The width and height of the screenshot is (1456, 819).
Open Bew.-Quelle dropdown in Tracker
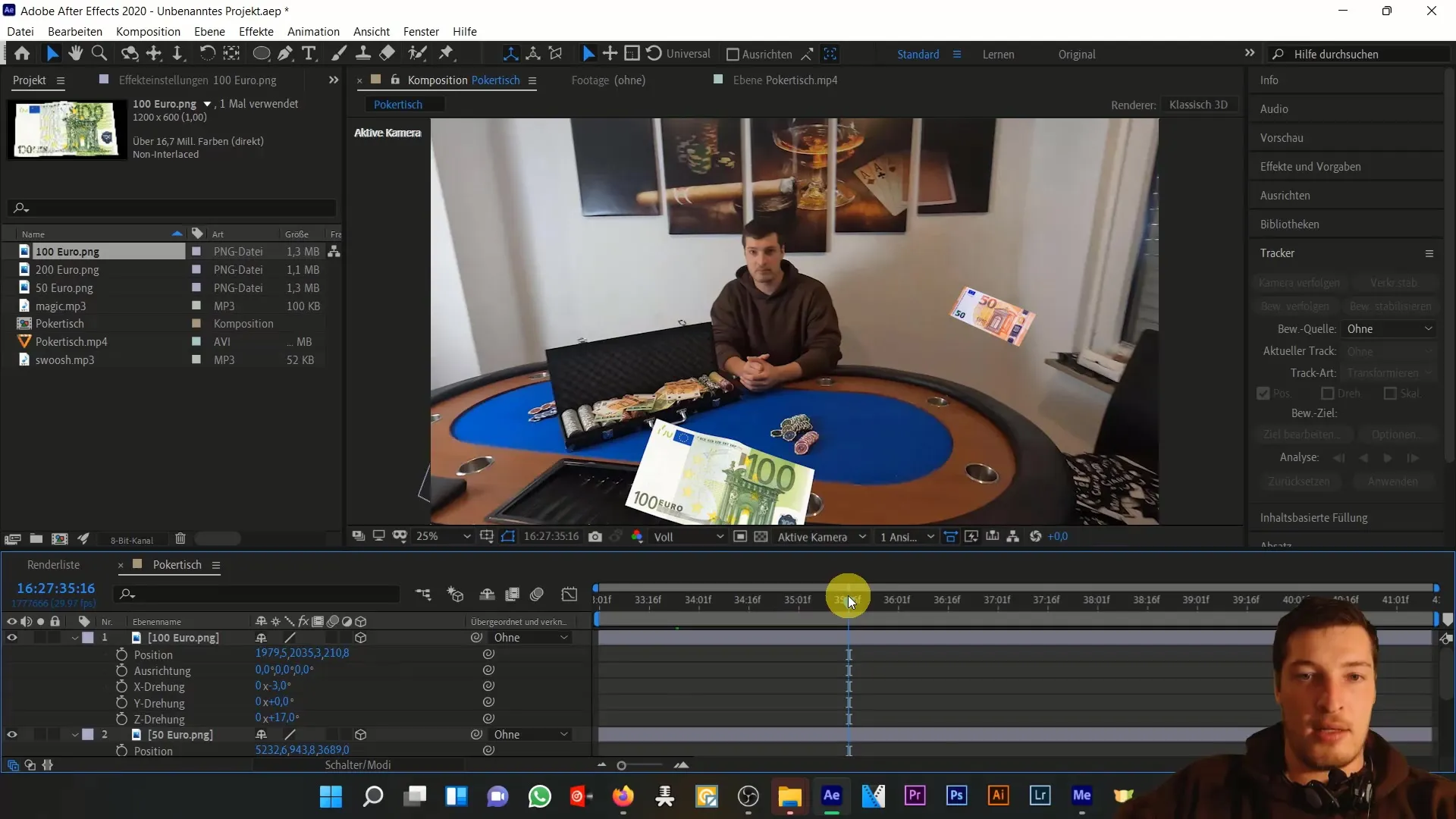click(1389, 329)
